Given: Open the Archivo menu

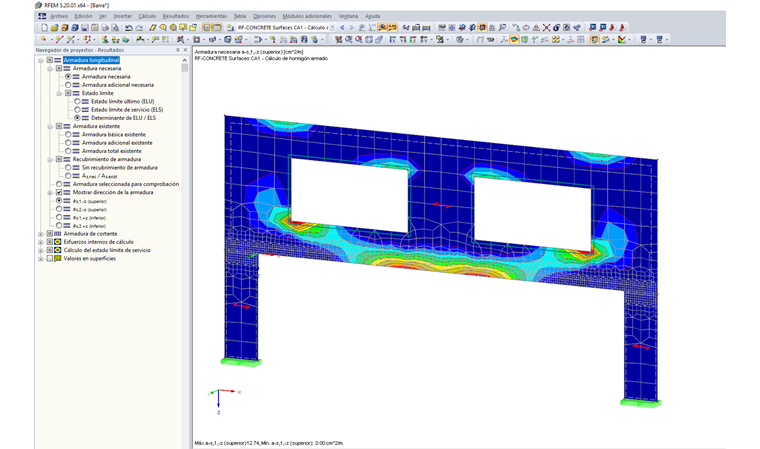Looking at the screenshot, I should pos(59,16).
